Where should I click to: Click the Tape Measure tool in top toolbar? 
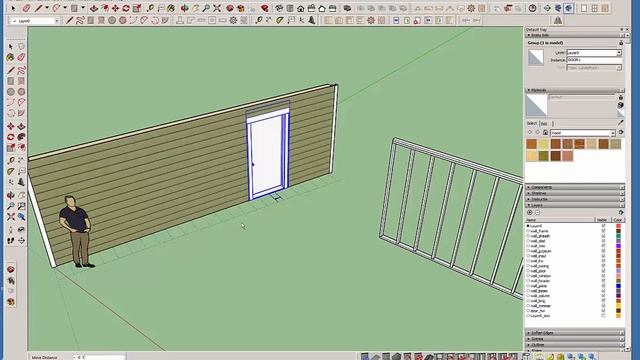point(150,8)
